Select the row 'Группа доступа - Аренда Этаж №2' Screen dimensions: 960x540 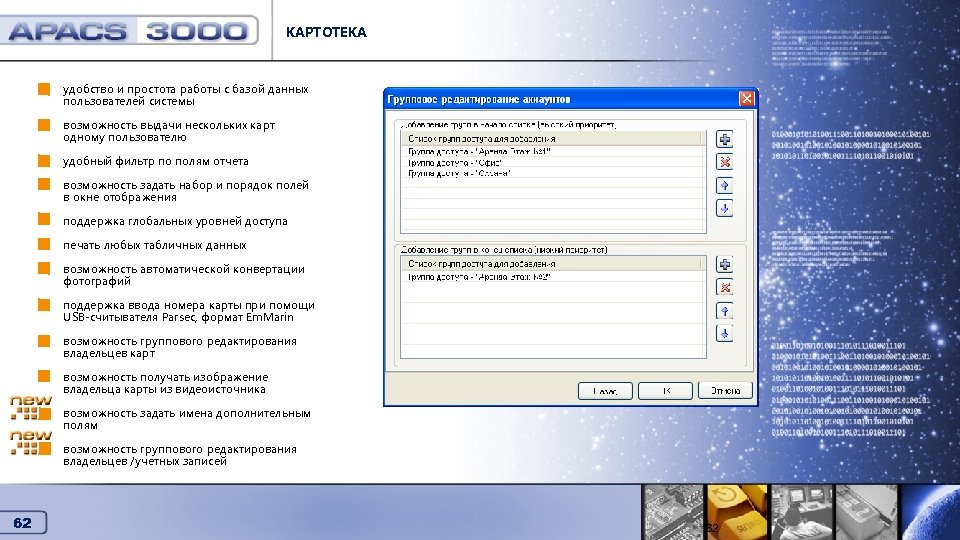pyautogui.click(x=552, y=277)
